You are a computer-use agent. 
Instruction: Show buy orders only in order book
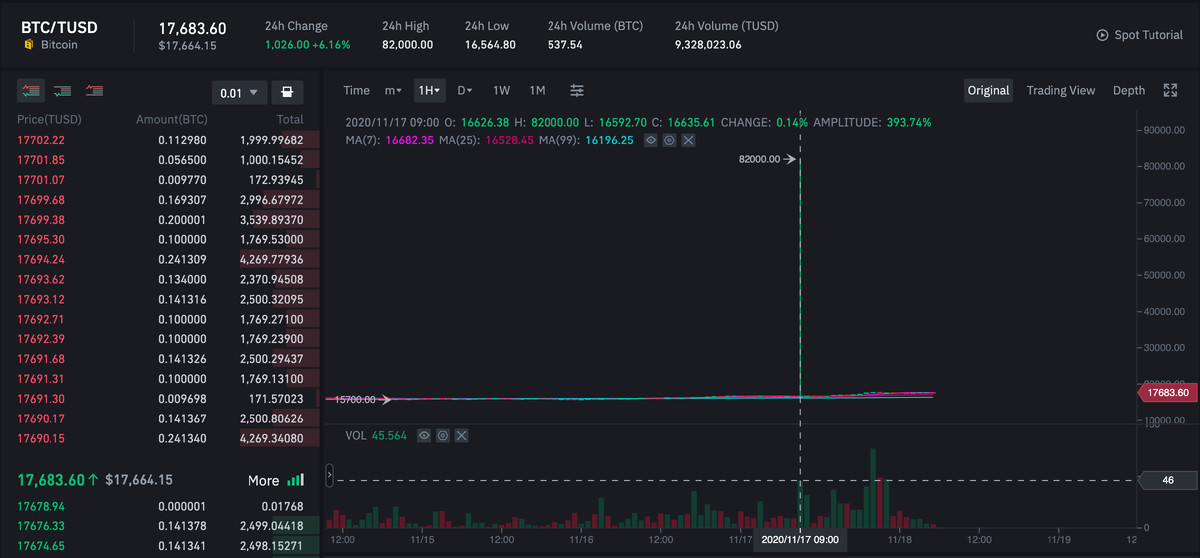[x=62, y=91]
